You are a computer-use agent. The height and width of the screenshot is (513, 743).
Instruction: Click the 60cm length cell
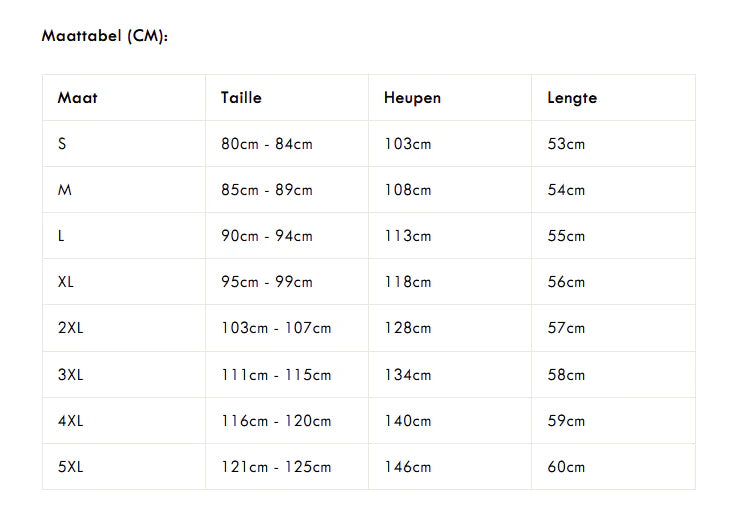pyautogui.click(x=566, y=467)
